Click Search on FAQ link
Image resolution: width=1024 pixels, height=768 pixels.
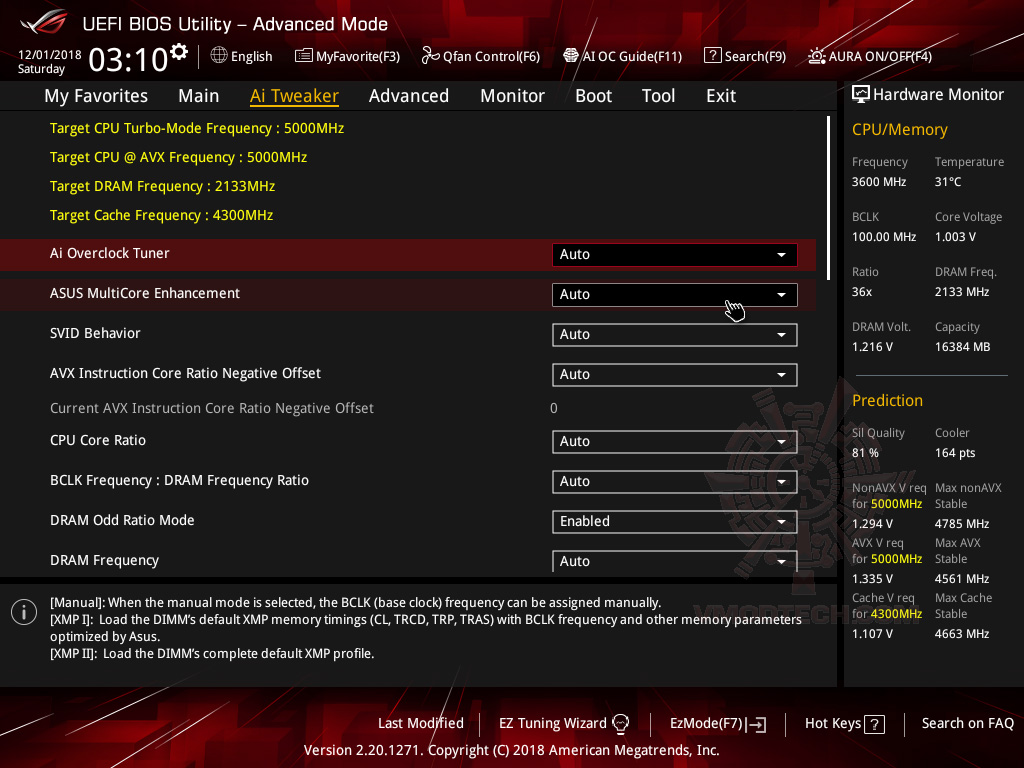click(967, 723)
